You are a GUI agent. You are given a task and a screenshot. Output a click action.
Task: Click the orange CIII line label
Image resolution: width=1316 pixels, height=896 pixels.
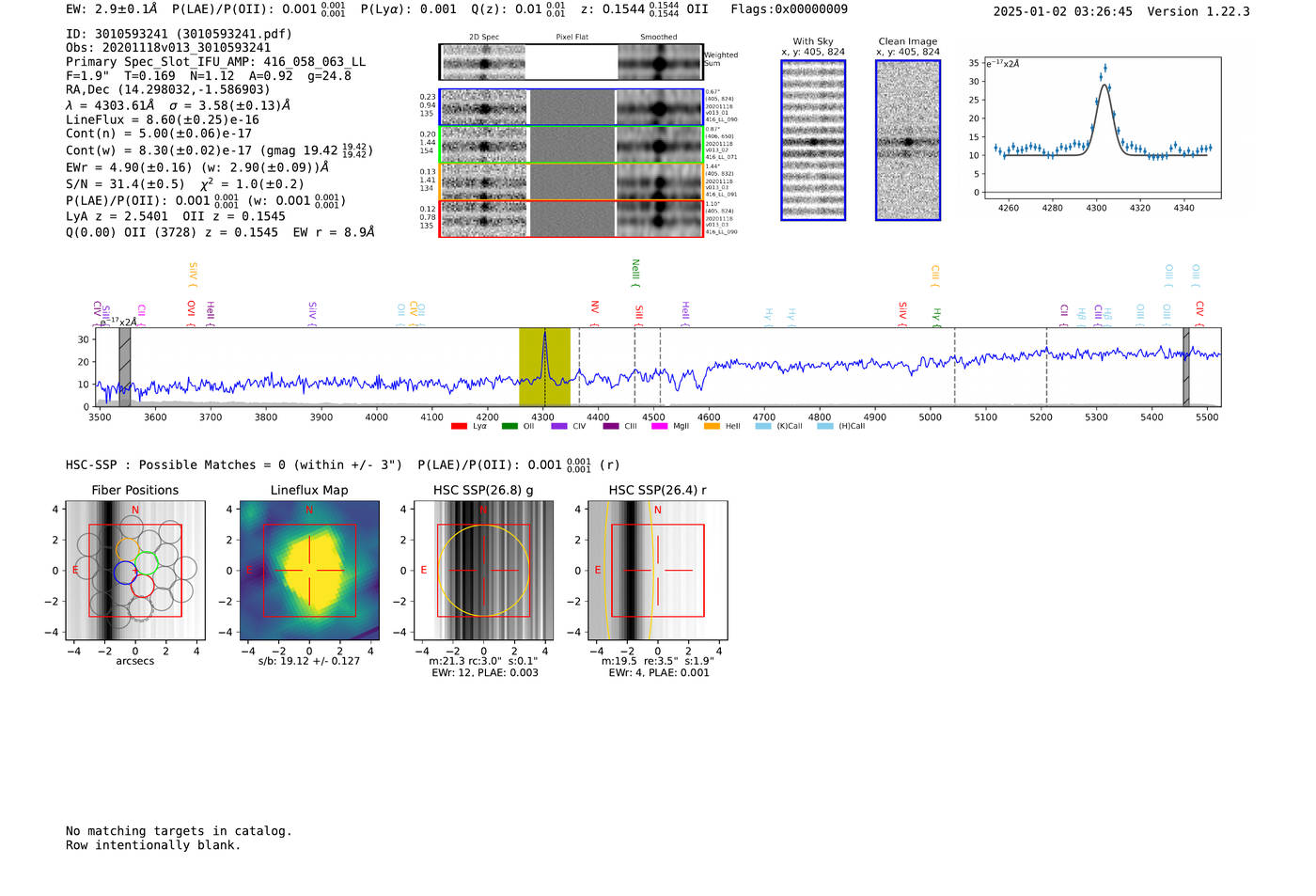point(935,275)
